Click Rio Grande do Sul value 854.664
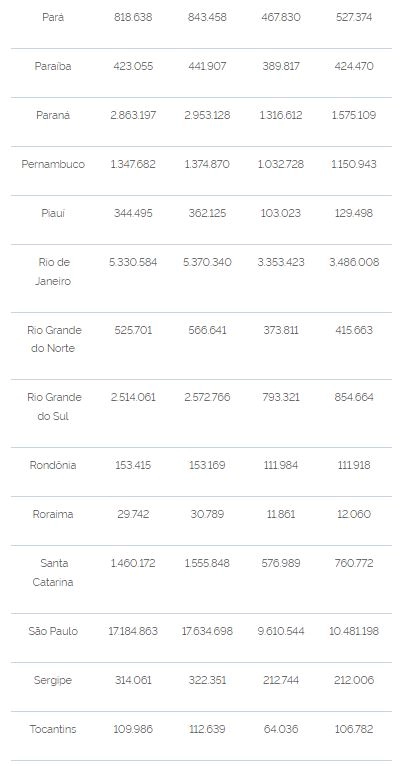The width and height of the screenshot is (407, 766). pyautogui.click(x=354, y=397)
